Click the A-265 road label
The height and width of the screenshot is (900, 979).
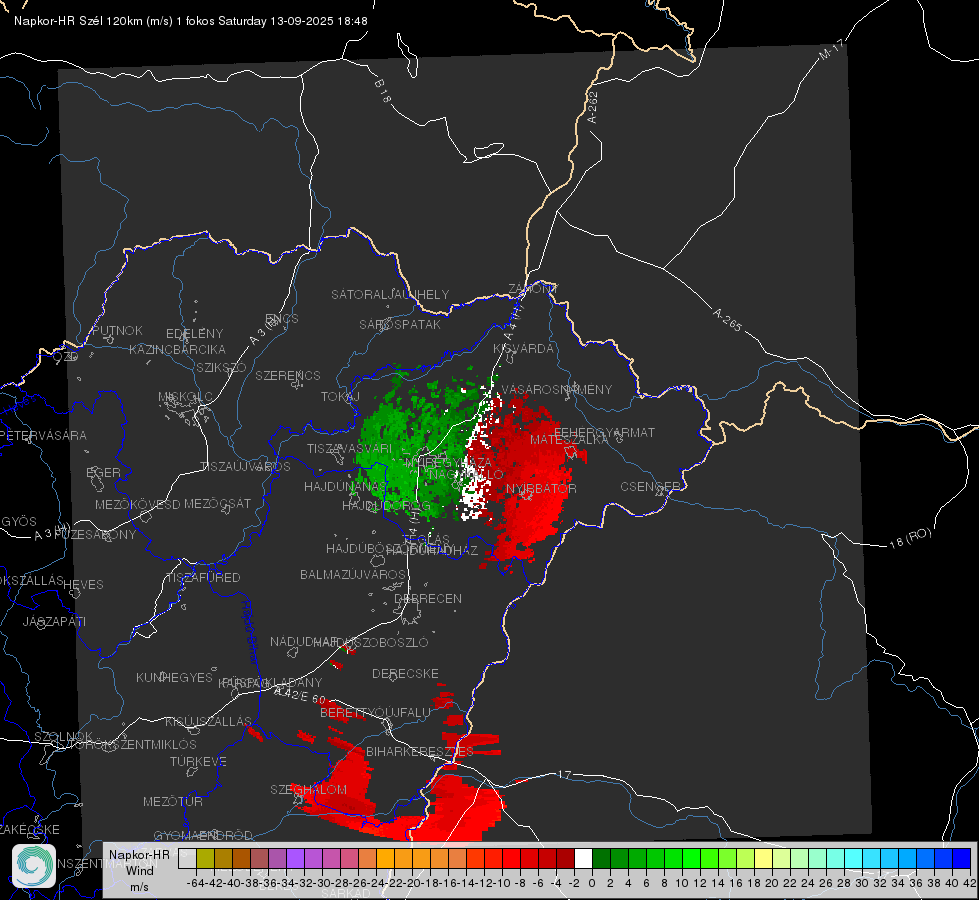[727, 319]
